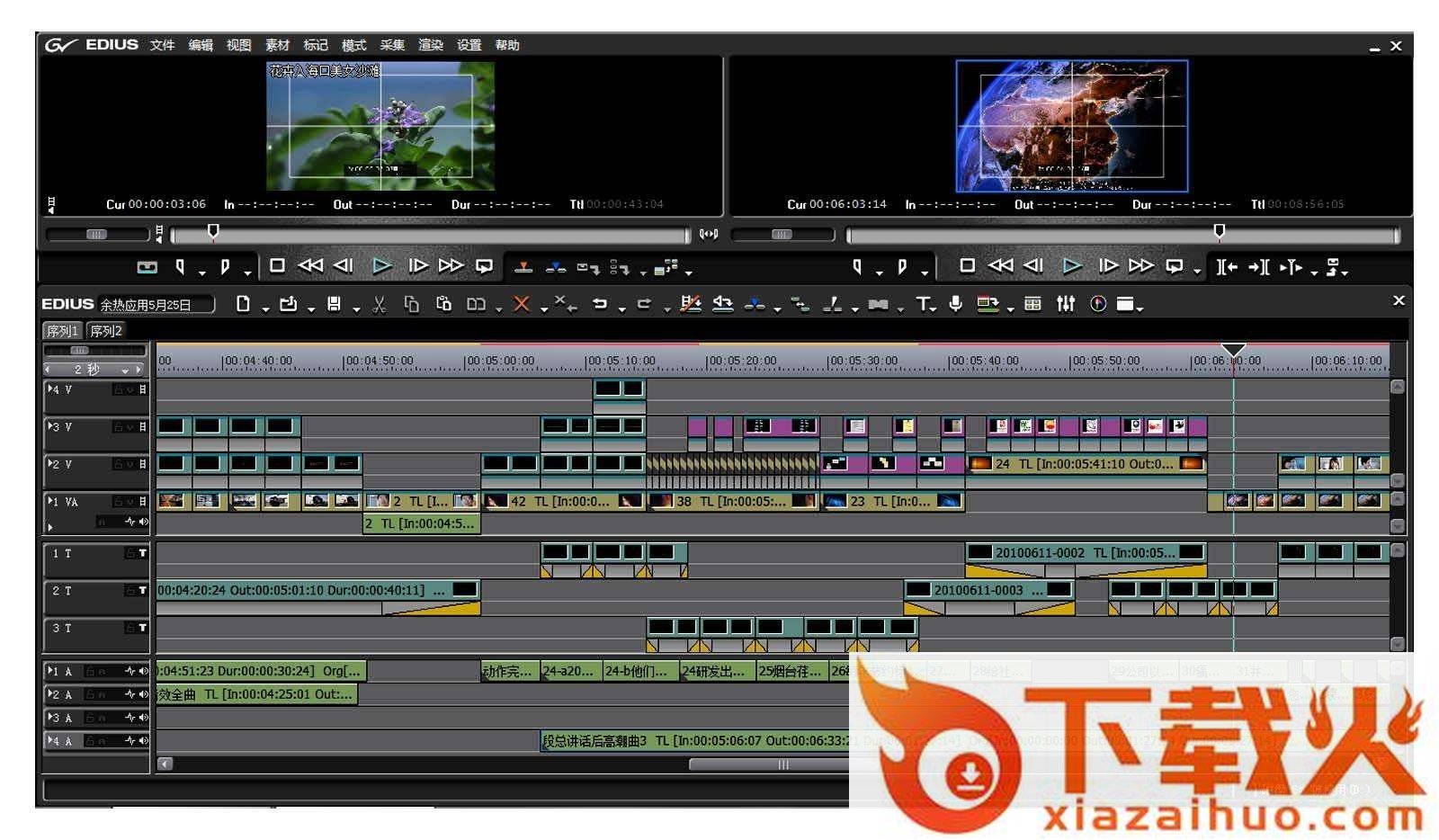Toggle title visibility on 1 T track
1439x840 pixels.
pos(142,553)
